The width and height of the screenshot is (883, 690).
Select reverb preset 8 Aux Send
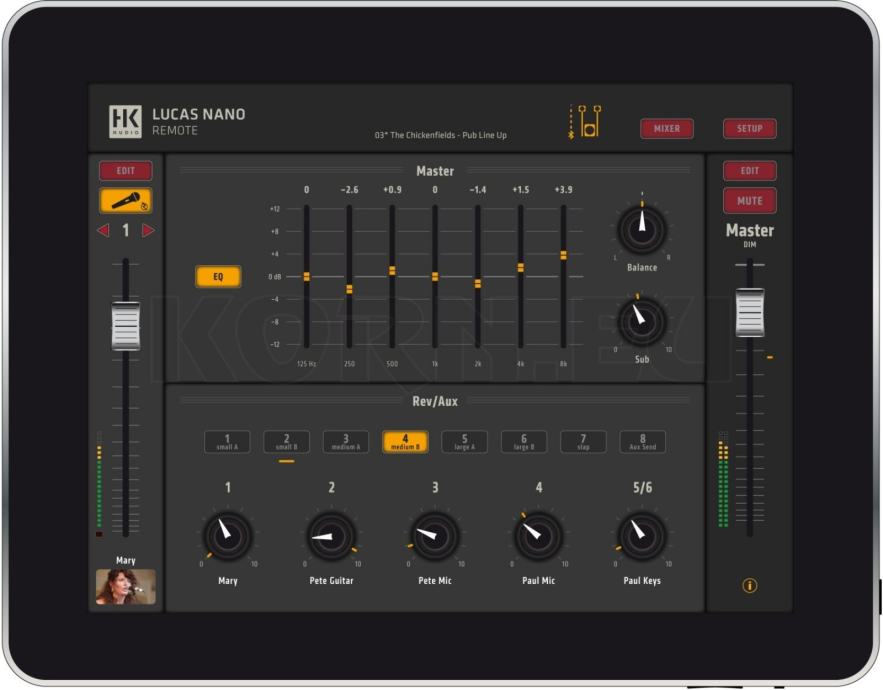click(642, 442)
